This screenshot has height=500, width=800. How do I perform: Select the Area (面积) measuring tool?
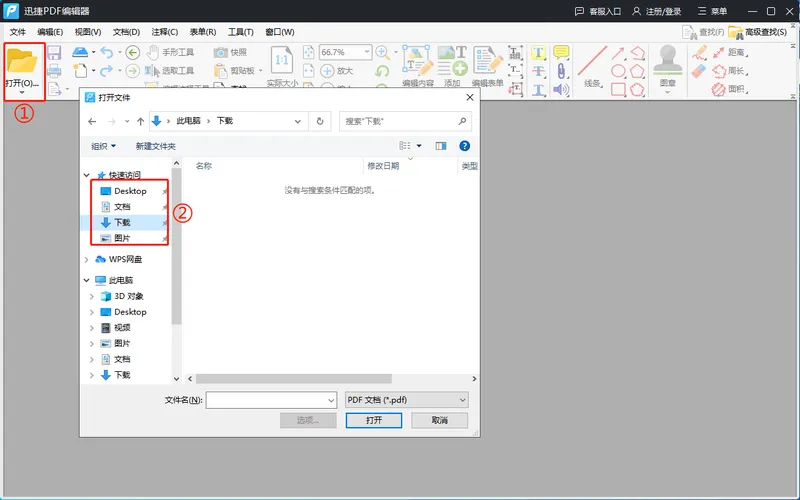730,90
